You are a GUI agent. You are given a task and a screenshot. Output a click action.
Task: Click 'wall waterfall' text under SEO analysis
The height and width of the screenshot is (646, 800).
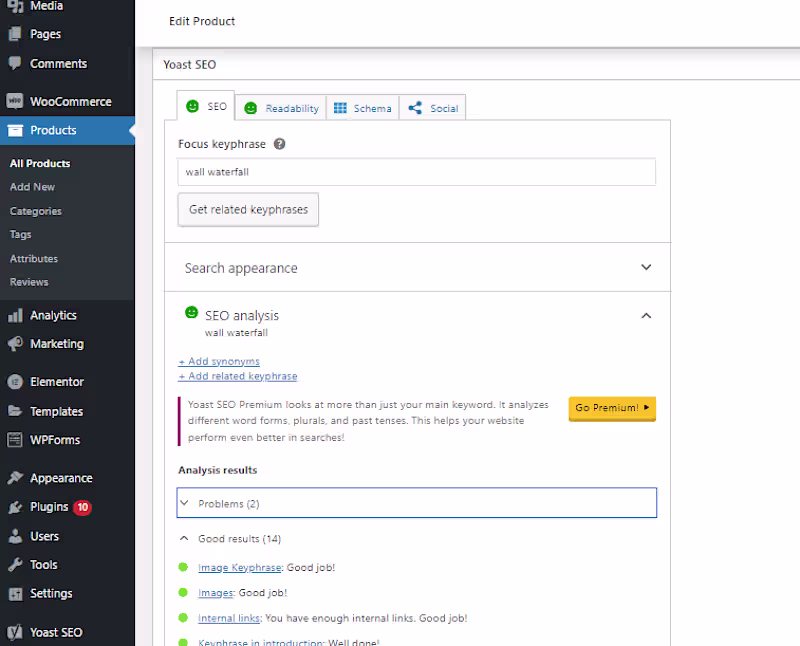(236, 333)
